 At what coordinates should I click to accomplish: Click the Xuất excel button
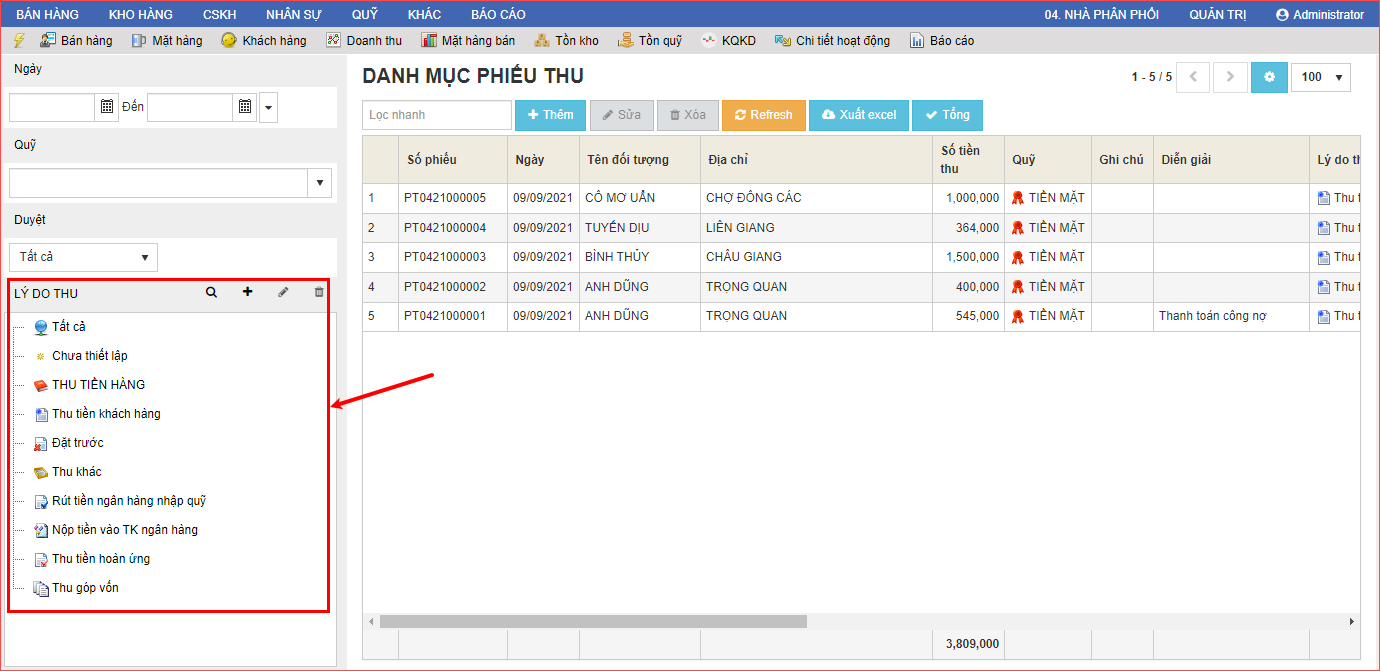858,115
